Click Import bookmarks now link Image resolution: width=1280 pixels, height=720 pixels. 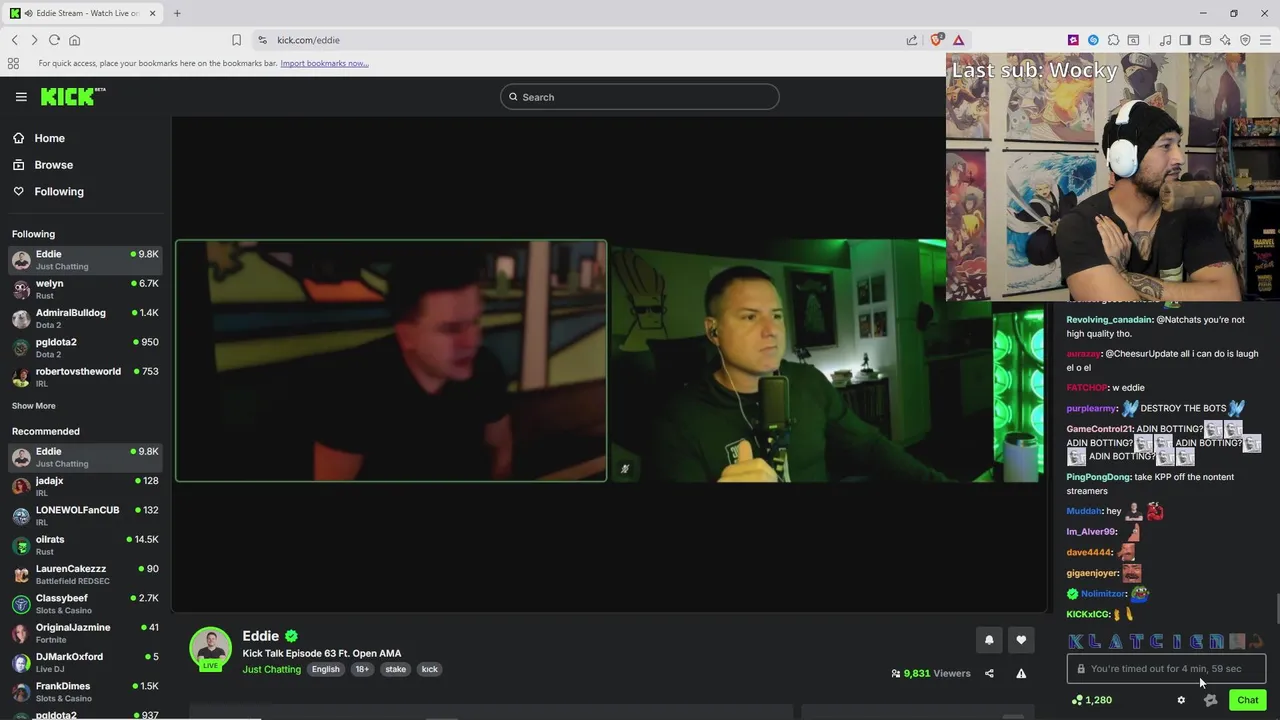pyautogui.click(x=324, y=63)
